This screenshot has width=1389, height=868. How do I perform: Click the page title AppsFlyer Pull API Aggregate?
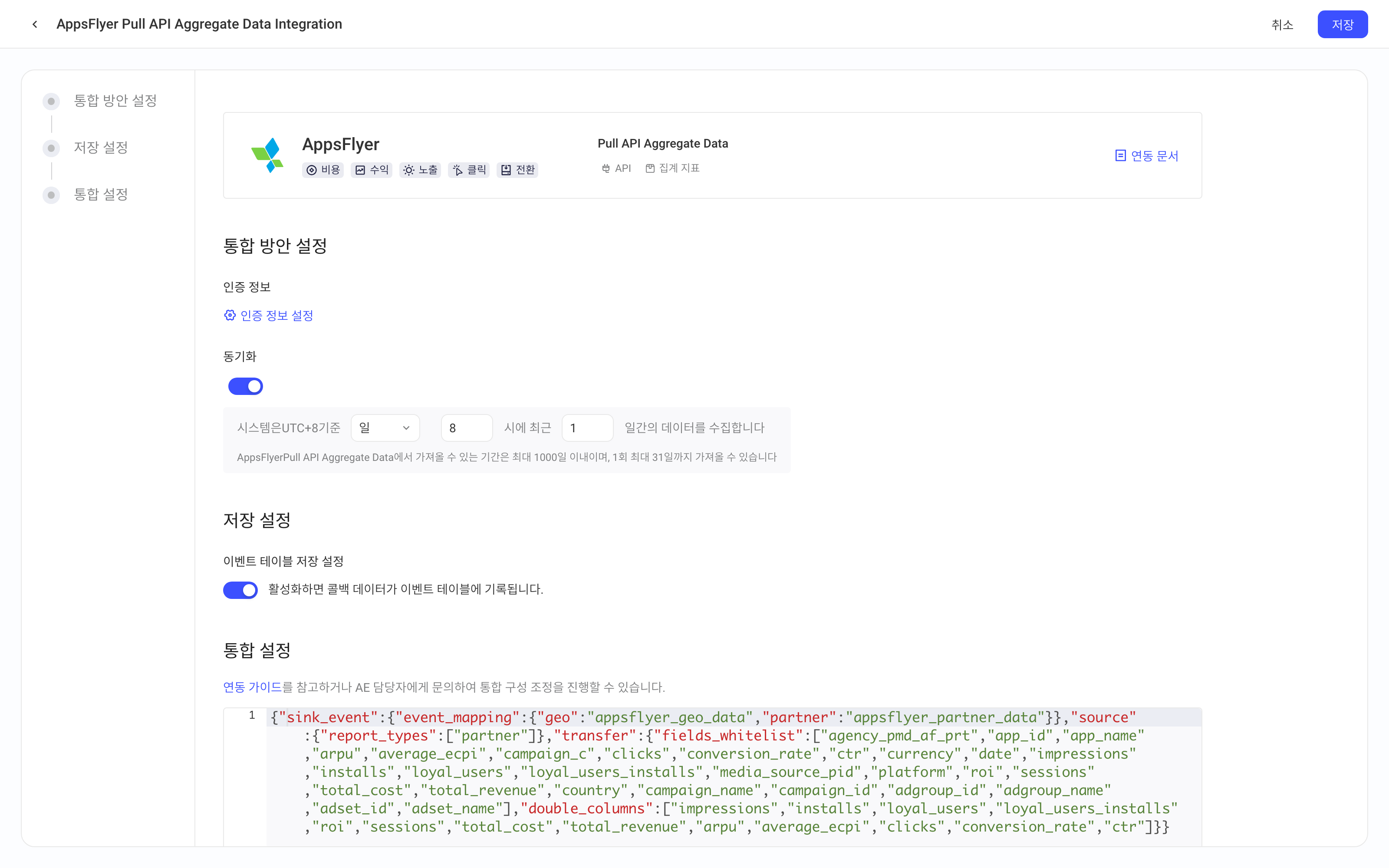click(199, 24)
